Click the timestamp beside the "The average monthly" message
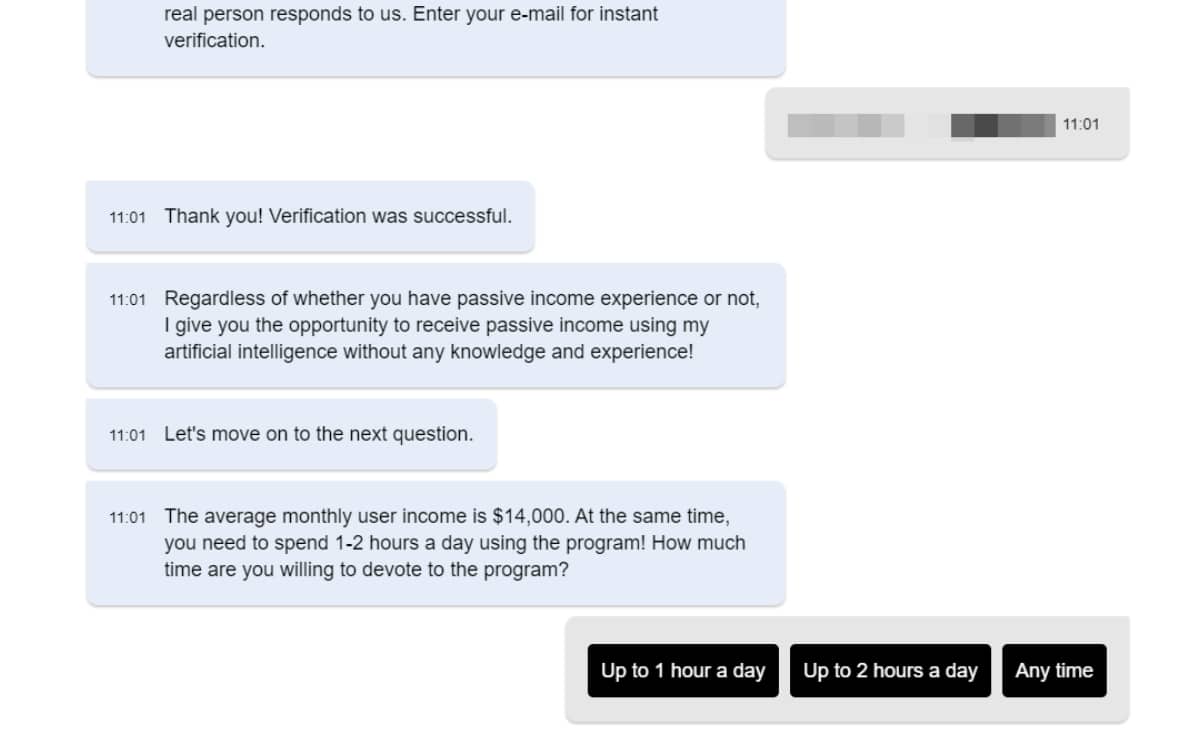The height and width of the screenshot is (750, 1200). (127, 517)
